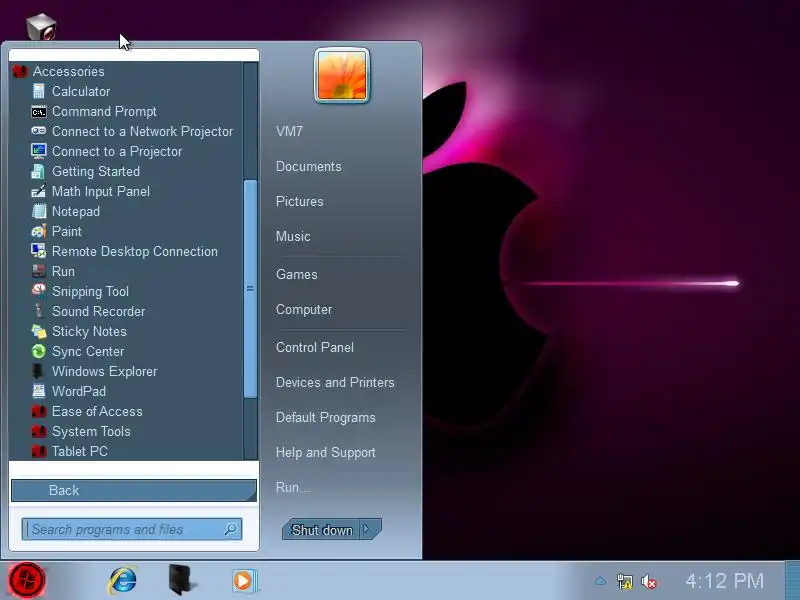Launch Internet Explorer from taskbar
The image size is (800, 600).
coord(122,580)
